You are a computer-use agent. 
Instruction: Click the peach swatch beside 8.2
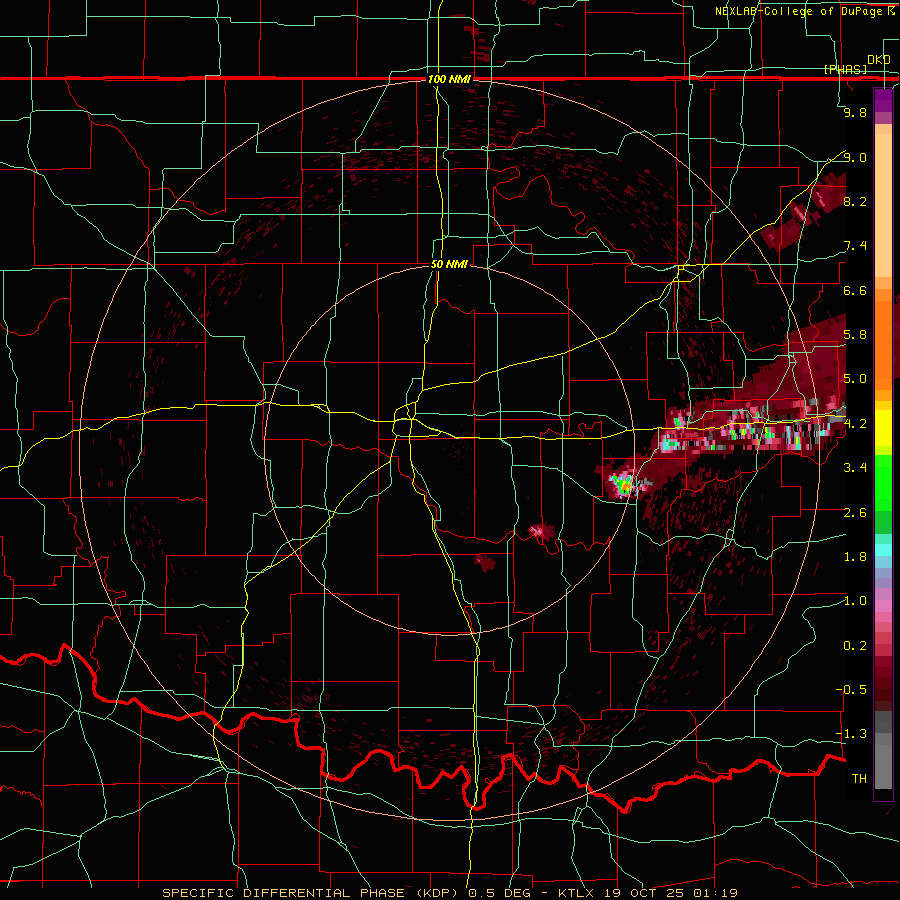tap(883, 205)
